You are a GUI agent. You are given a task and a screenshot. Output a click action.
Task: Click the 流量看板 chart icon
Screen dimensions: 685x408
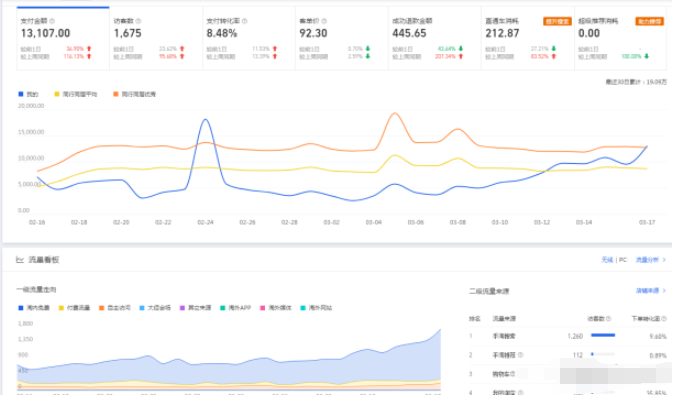pos(20,260)
